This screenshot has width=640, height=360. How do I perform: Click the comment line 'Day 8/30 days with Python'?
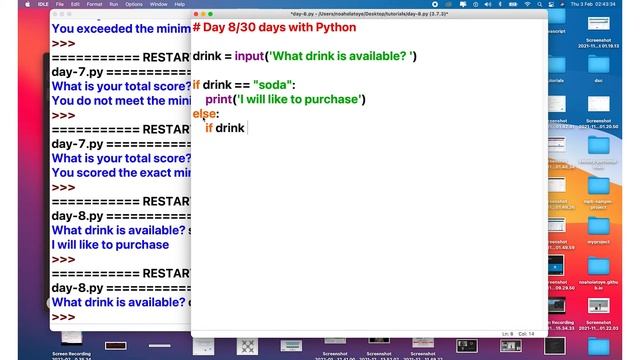pos(274,27)
